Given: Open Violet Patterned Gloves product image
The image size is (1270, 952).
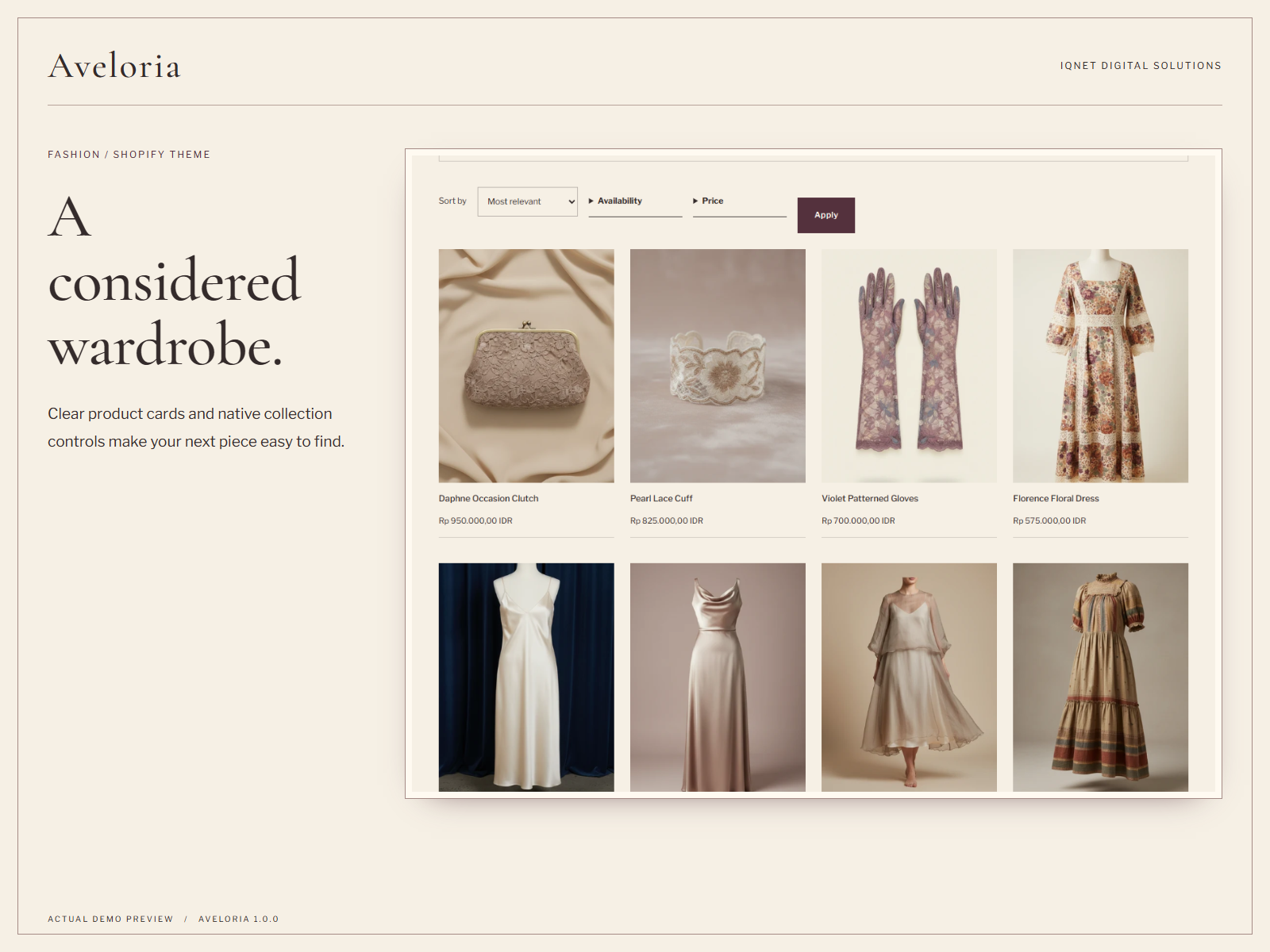Looking at the screenshot, I should coord(909,366).
